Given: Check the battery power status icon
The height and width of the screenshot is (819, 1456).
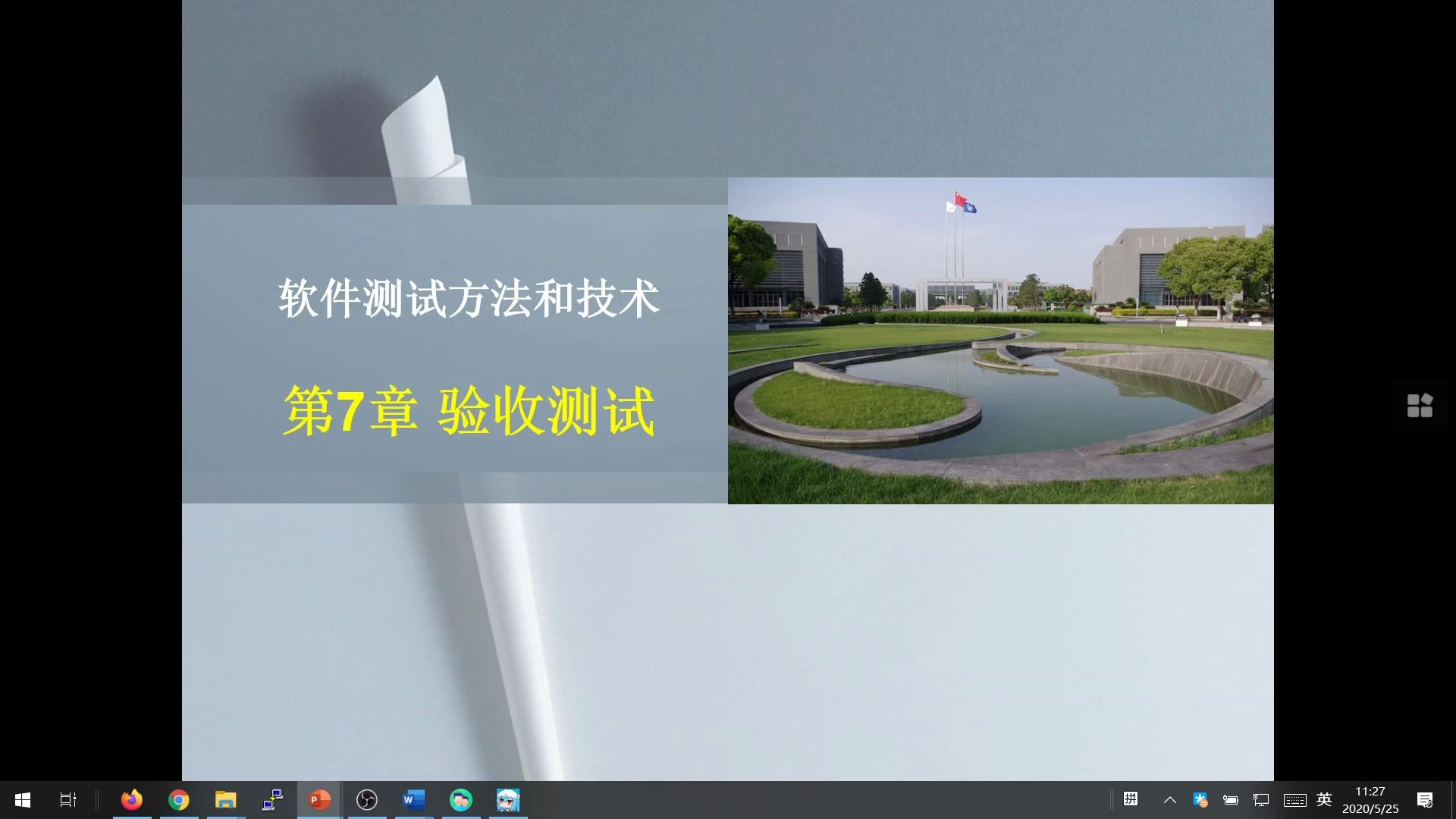Looking at the screenshot, I should point(1231,800).
